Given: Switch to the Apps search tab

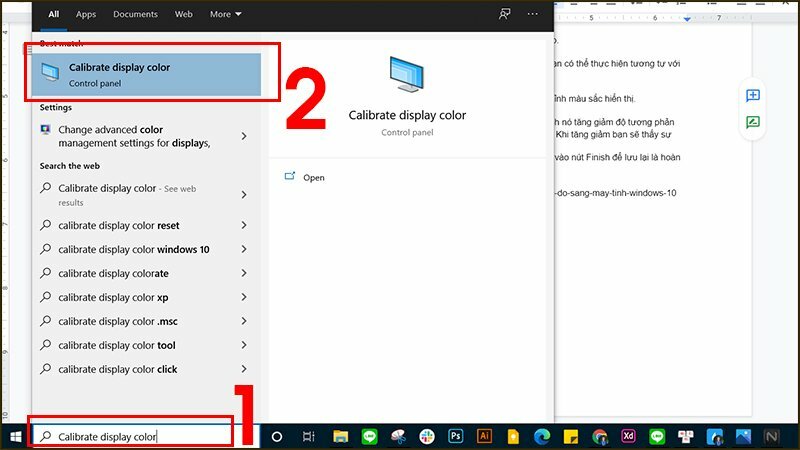Looking at the screenshot, I should click(86, 15).
